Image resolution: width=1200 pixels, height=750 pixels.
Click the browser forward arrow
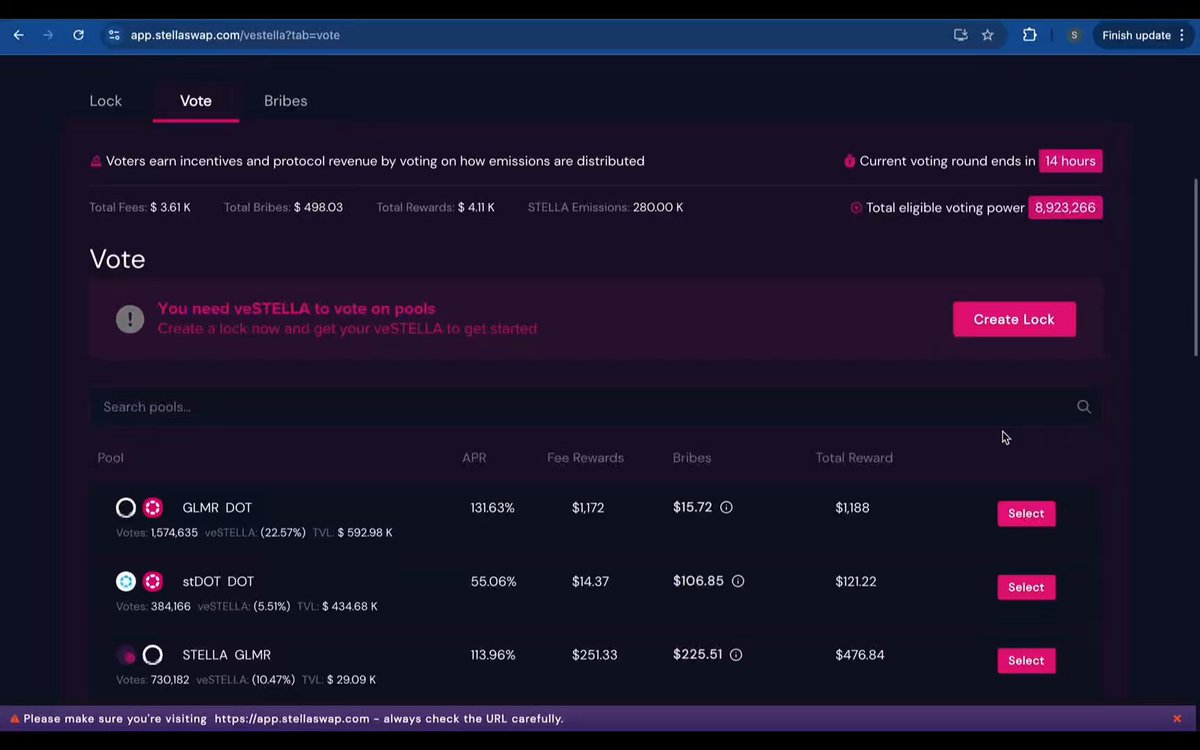point(48,35)
